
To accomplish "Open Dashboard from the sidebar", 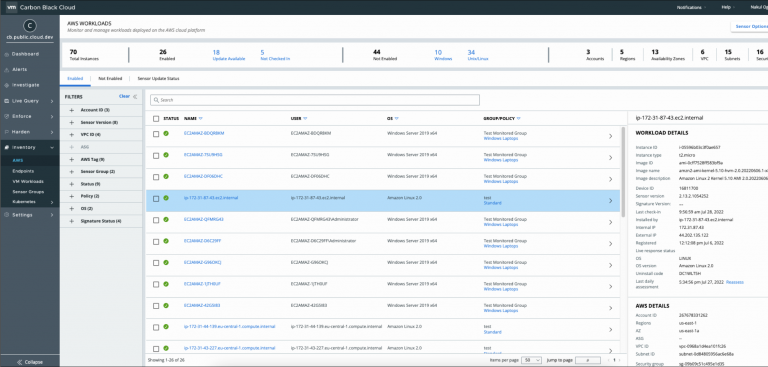I will point(25,54).
